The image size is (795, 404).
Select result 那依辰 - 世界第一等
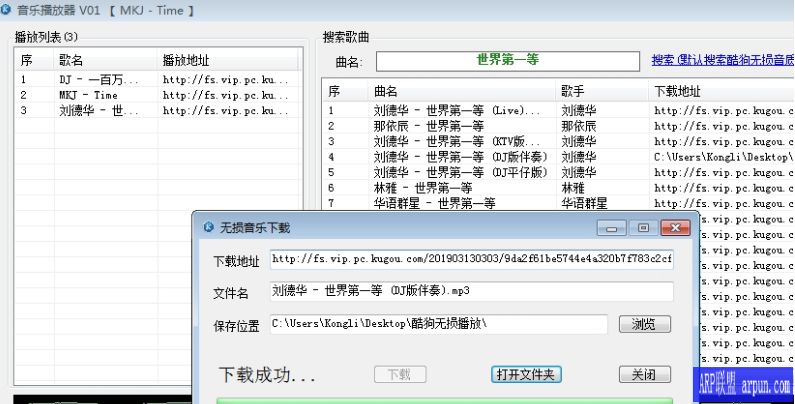click(x=559, y=126)
